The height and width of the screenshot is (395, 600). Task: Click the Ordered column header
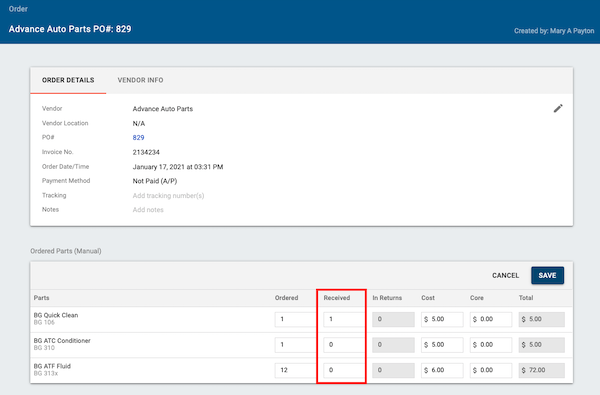286,298
